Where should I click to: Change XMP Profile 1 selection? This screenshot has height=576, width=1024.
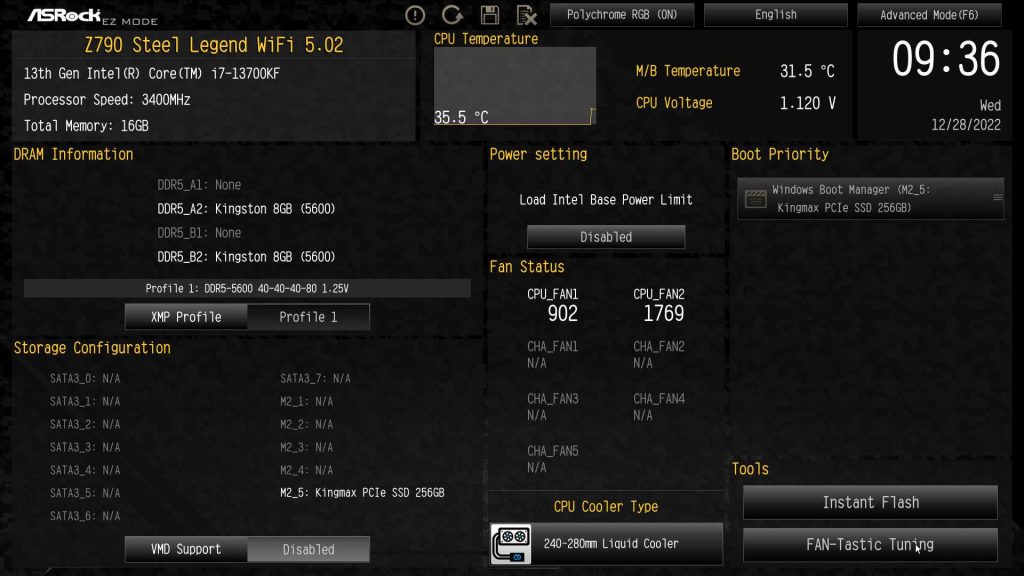coord(308,317)
